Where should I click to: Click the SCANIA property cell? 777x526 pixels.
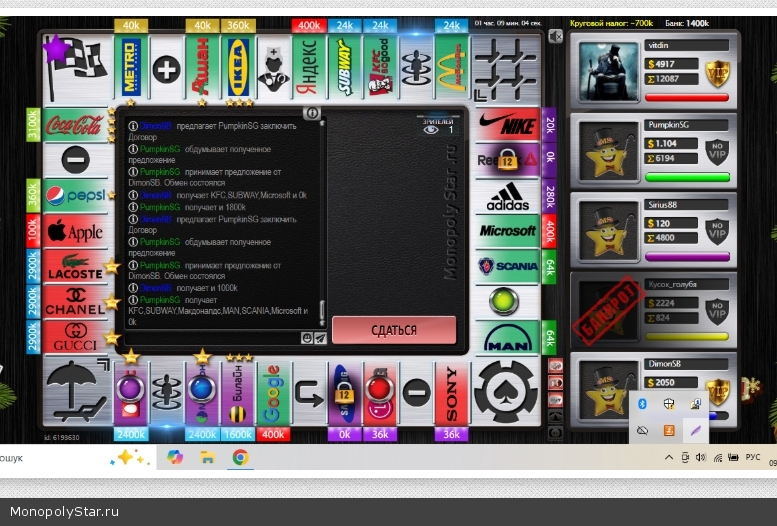click(507, 266)
